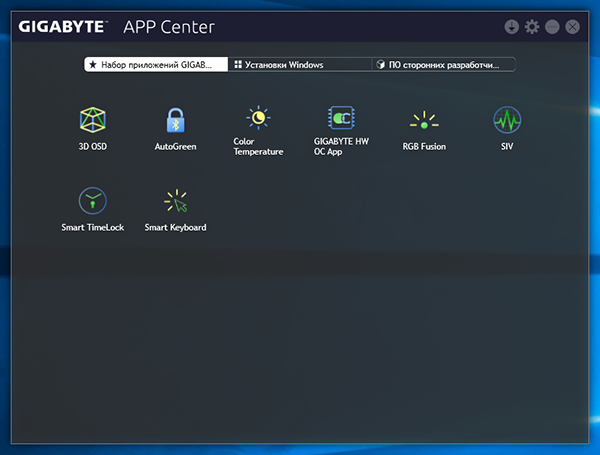Launch AutoGreen via its padlock icon
This screenshot has width=600, height=455.
175,121
